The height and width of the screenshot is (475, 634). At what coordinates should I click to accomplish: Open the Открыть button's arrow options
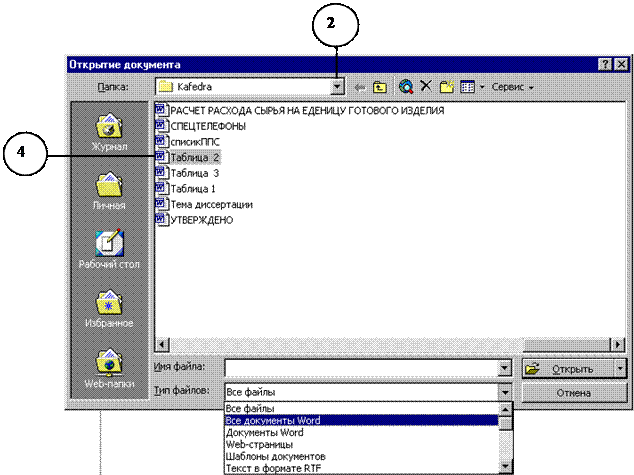click(x=620, y=369)
